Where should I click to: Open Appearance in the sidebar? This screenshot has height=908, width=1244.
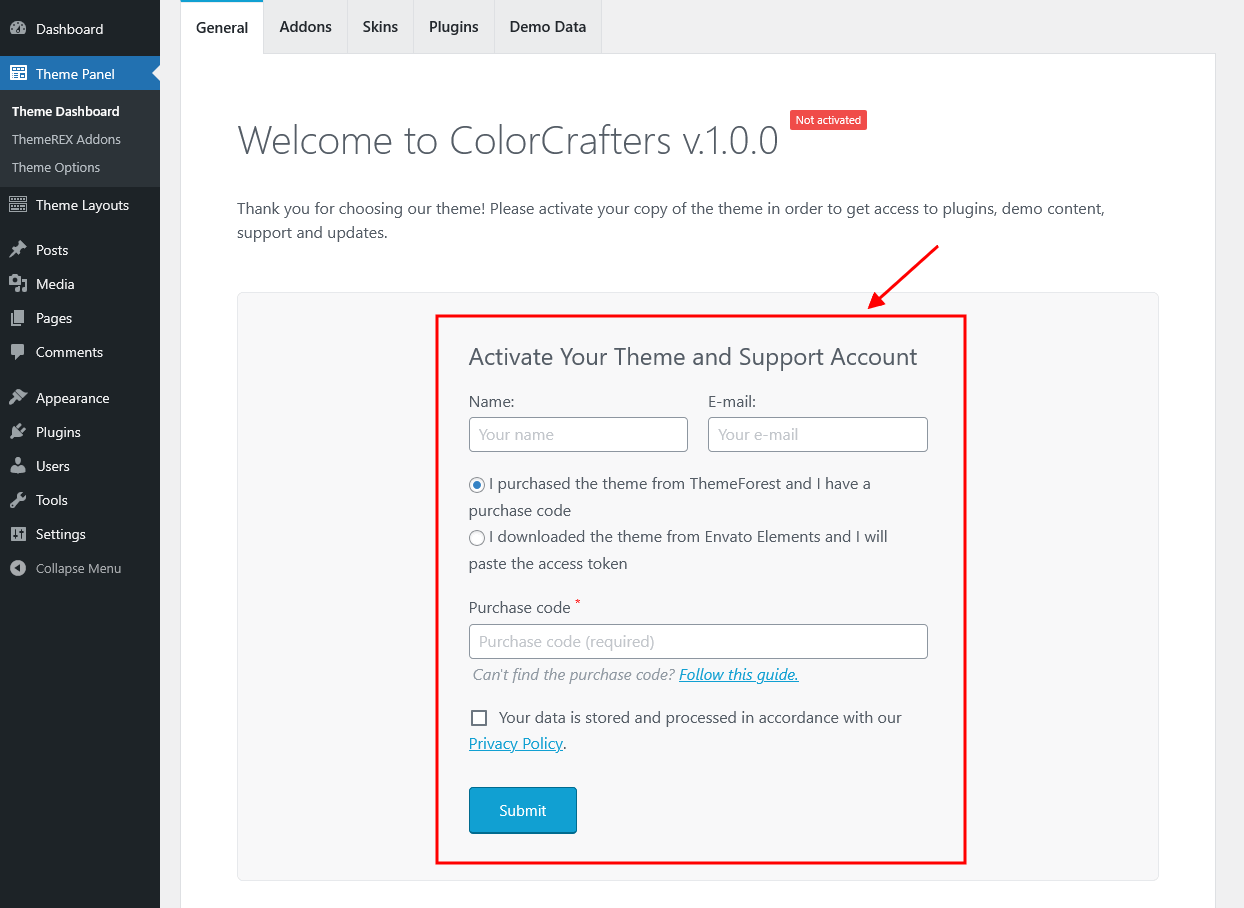tap(80, 398)
